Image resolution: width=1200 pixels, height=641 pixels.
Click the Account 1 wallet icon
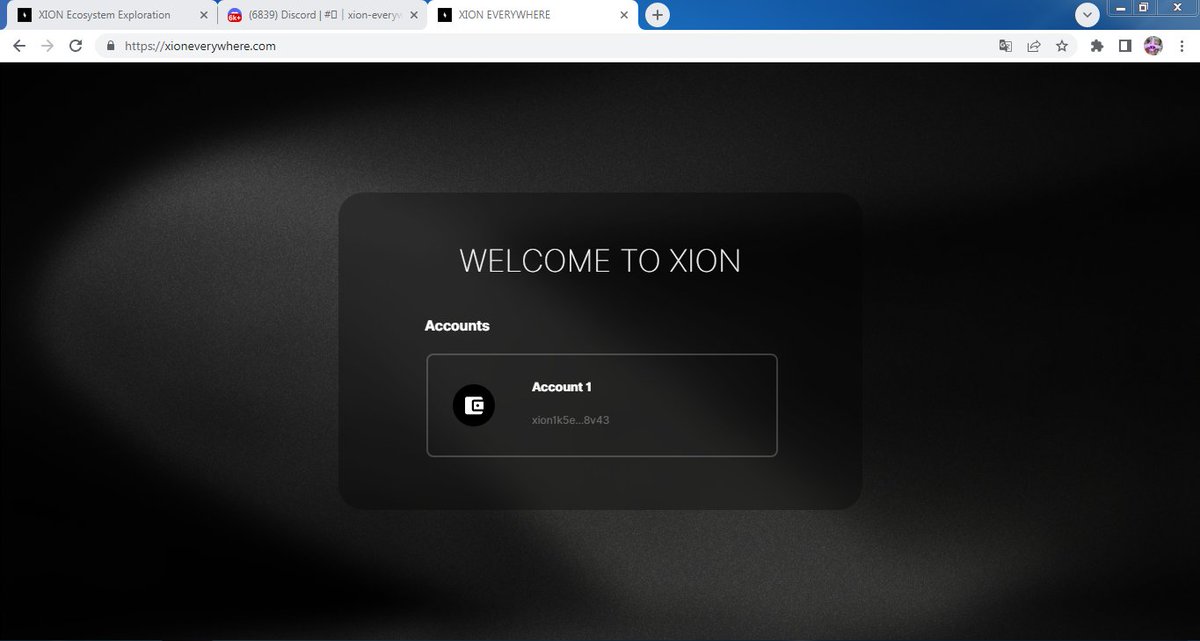474,406
